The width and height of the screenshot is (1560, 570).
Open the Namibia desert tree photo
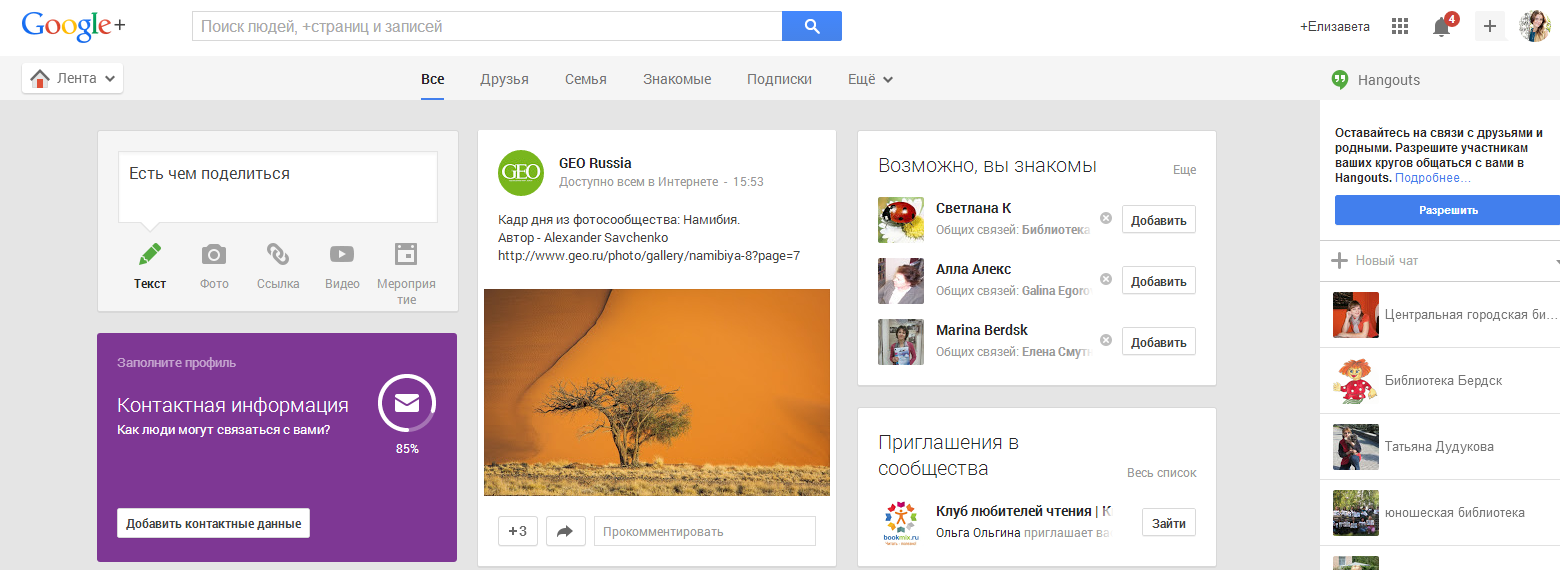[657, 392]
